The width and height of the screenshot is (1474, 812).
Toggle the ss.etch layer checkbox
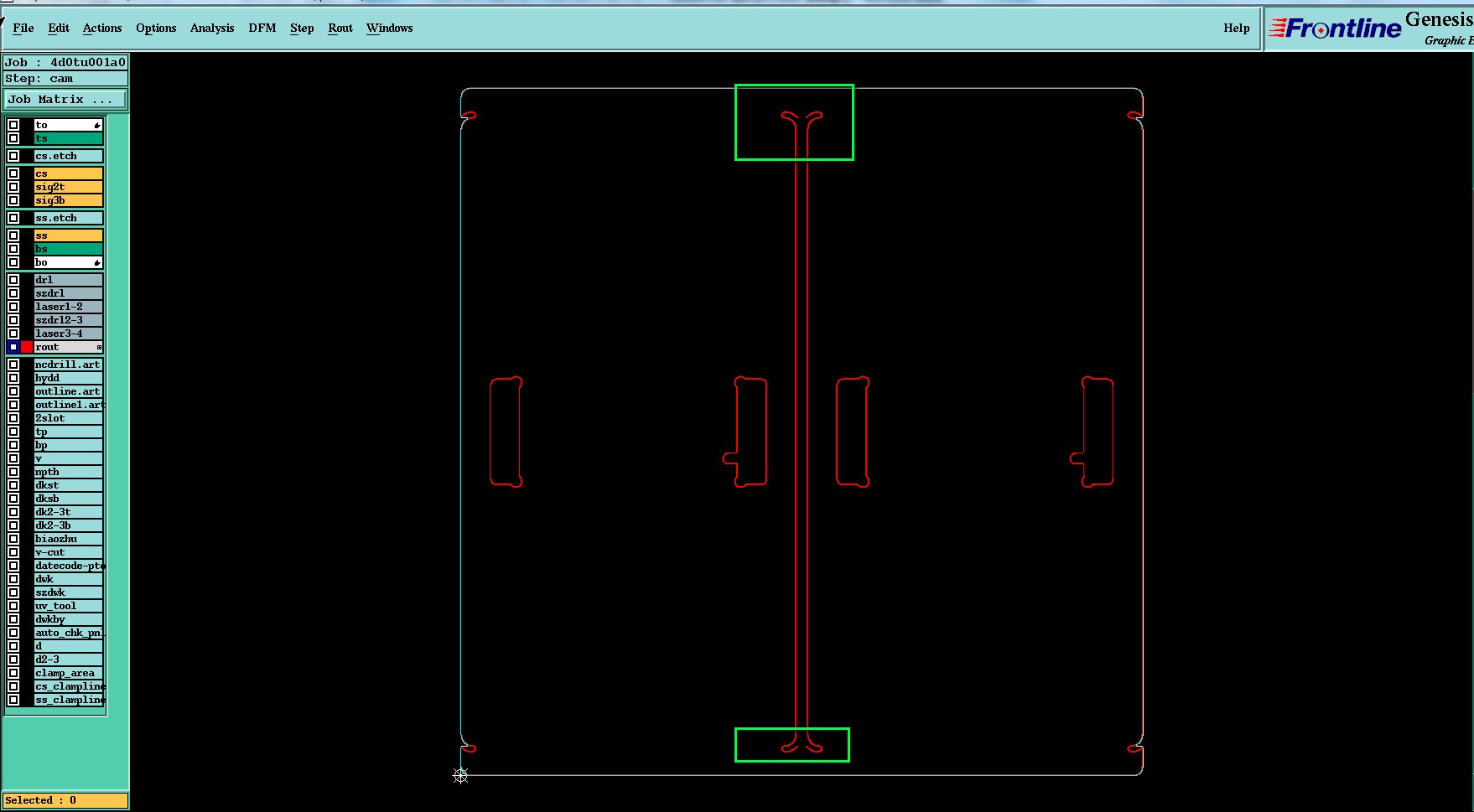[x=13, y=218]
